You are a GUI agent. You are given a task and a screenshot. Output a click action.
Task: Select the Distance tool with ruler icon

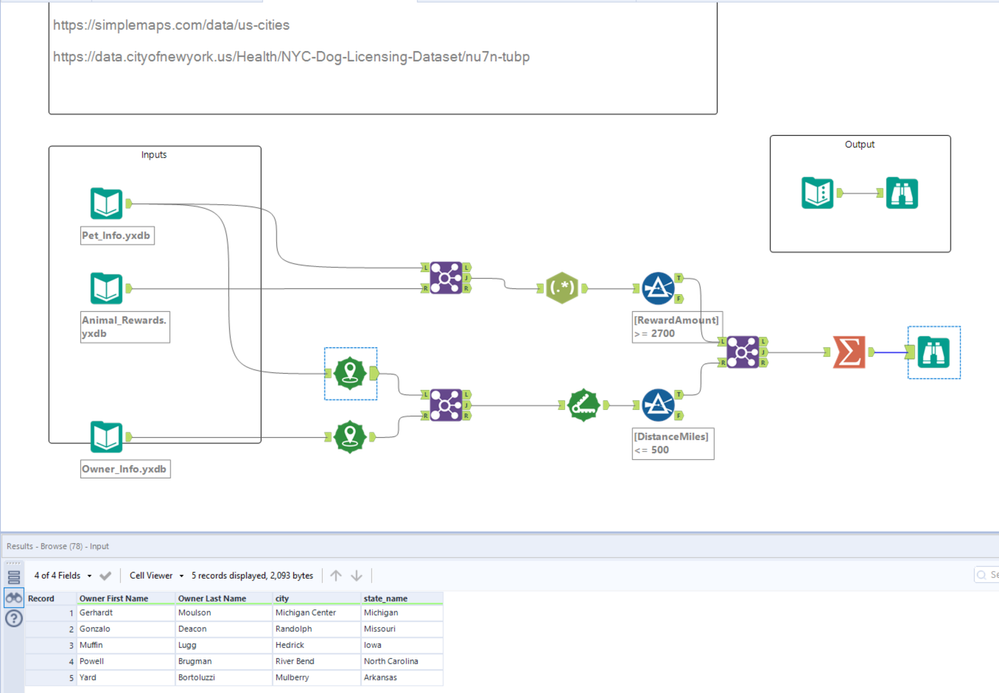(x=584, y=405)
